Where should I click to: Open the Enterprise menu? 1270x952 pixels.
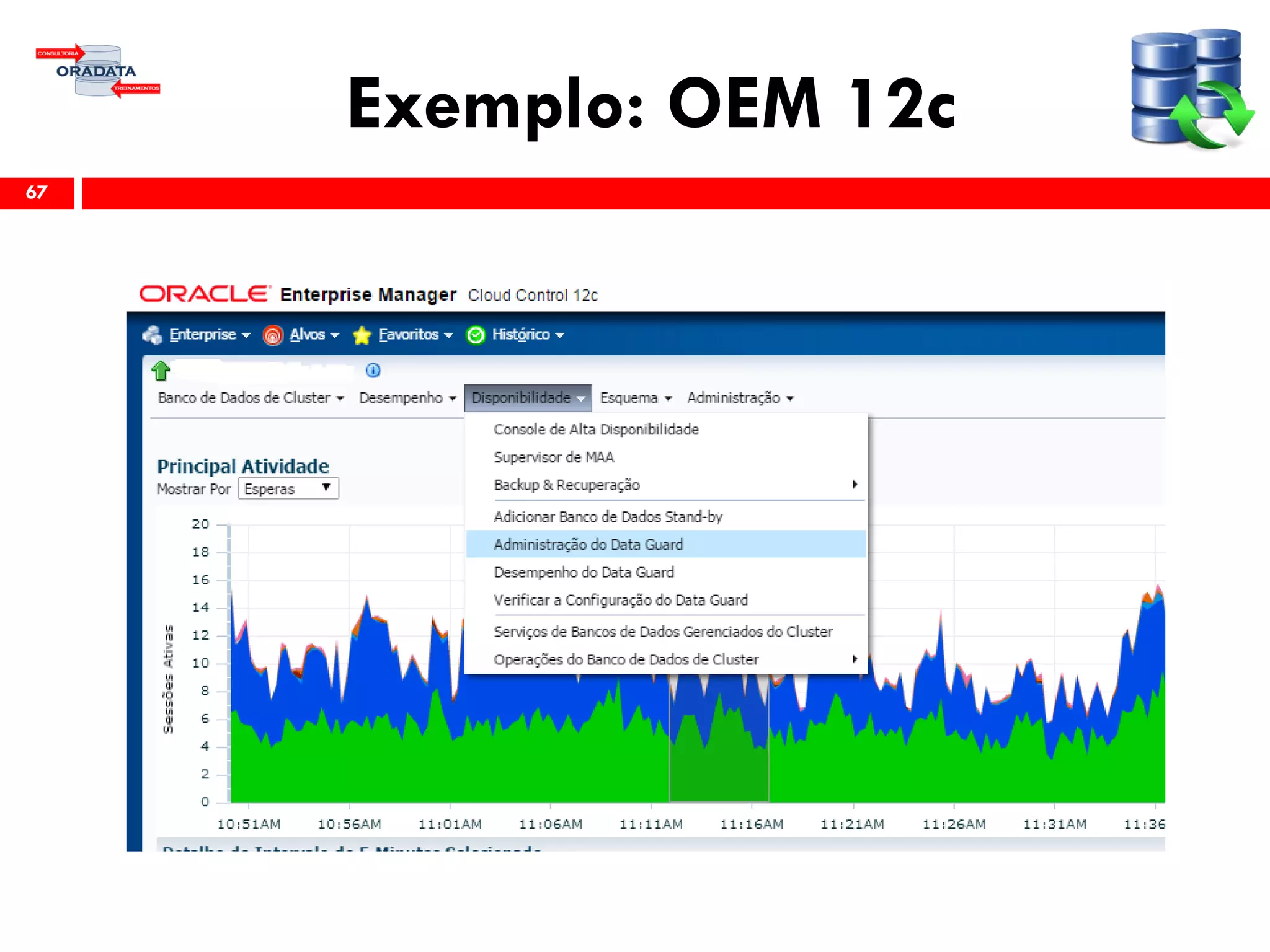click(x=210, y=335)
